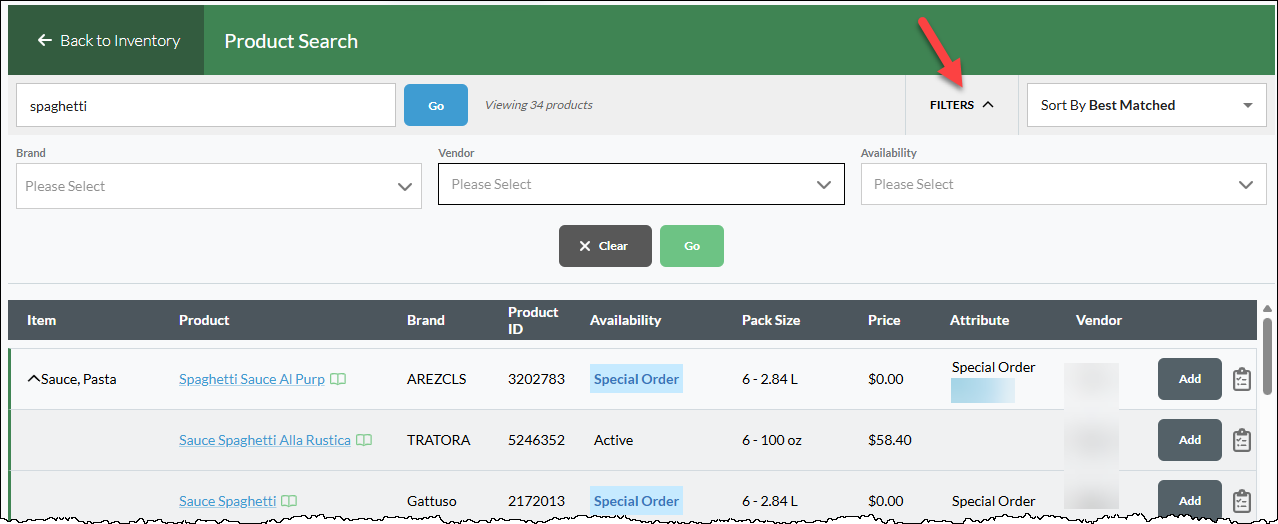Add the AREZCLS product 3202783

(1190, 379)
